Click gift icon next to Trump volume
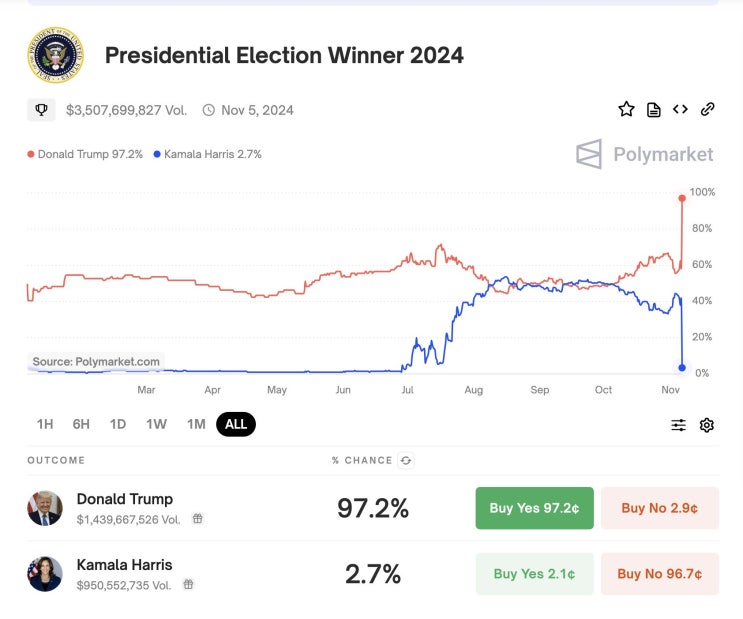Image resolution: width=743 pixels, height=619 pixels. click(198, 519)
